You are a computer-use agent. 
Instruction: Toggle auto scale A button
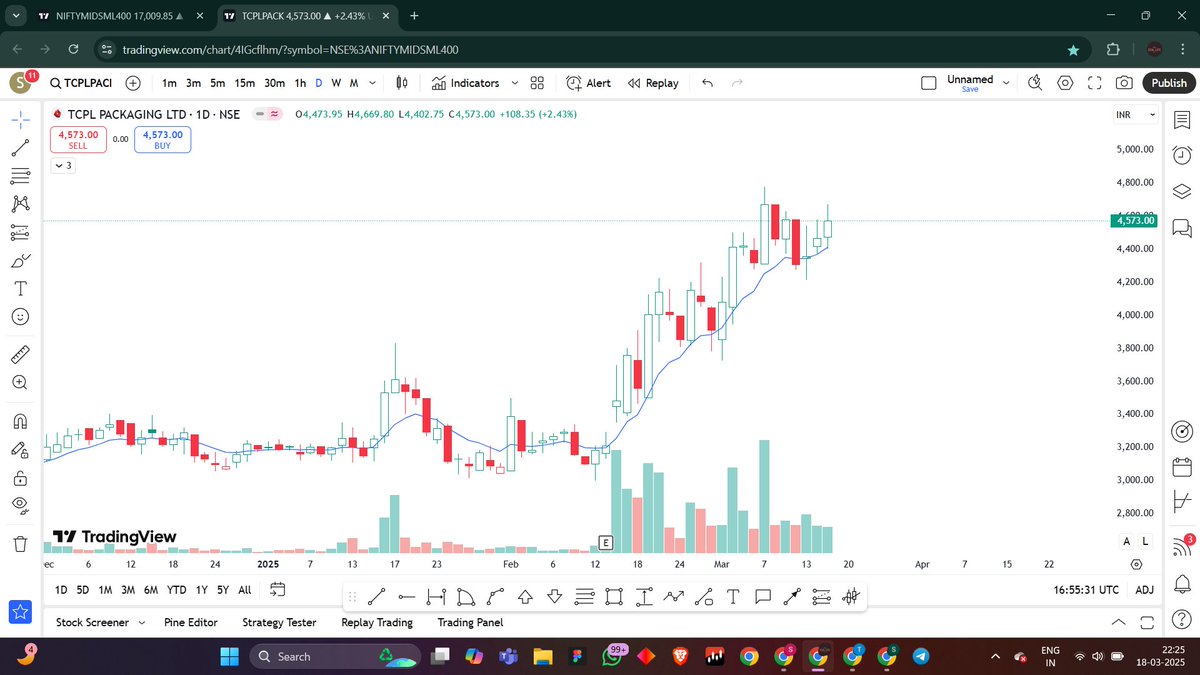(1127, 541)
